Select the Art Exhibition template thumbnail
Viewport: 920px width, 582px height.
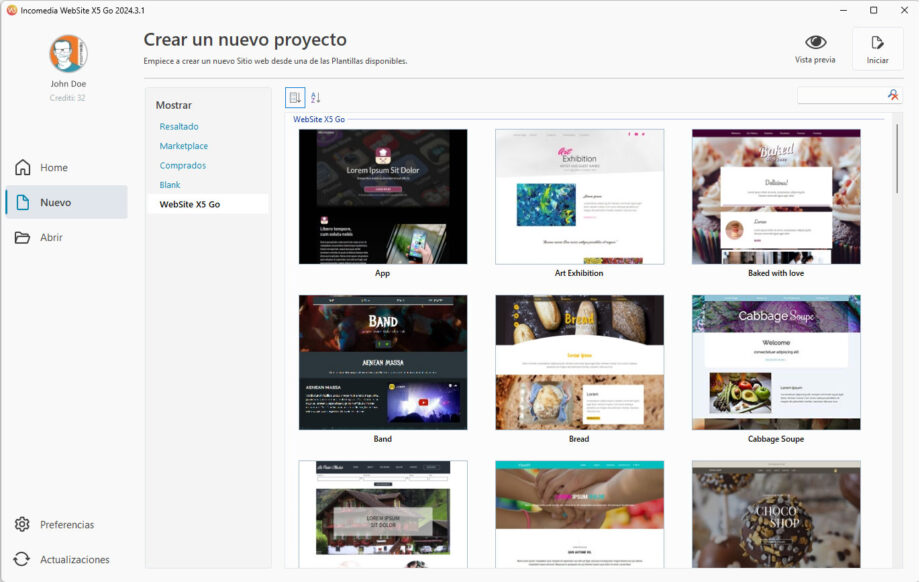coord(580,197)
